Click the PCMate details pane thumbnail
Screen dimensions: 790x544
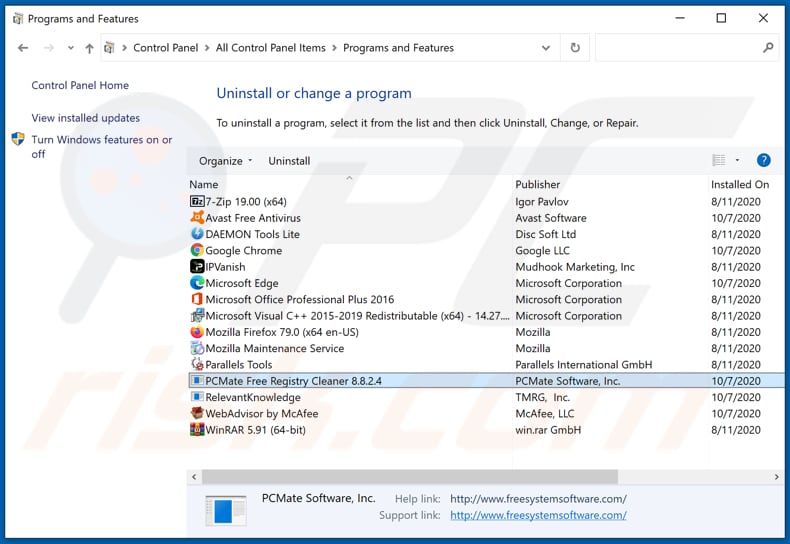(226, 510)
